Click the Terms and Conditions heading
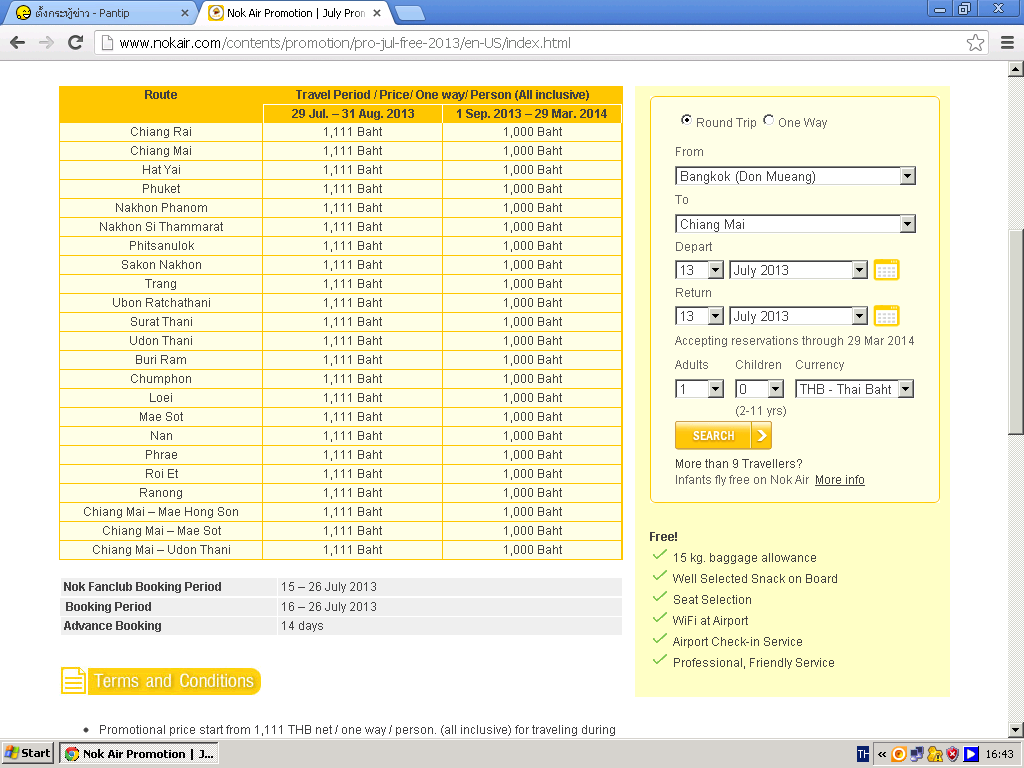This screenshot has height=768, width=1024. point(173,681)
